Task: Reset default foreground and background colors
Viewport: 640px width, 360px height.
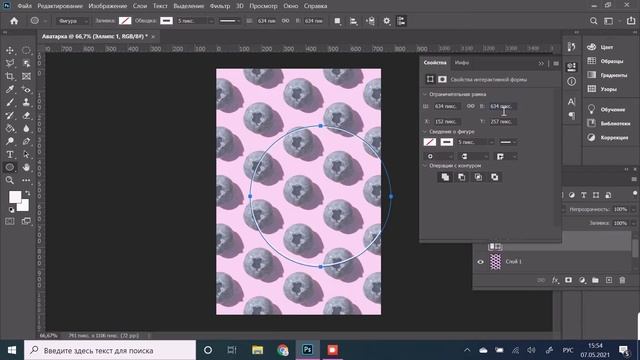Action: click(11, 210)
